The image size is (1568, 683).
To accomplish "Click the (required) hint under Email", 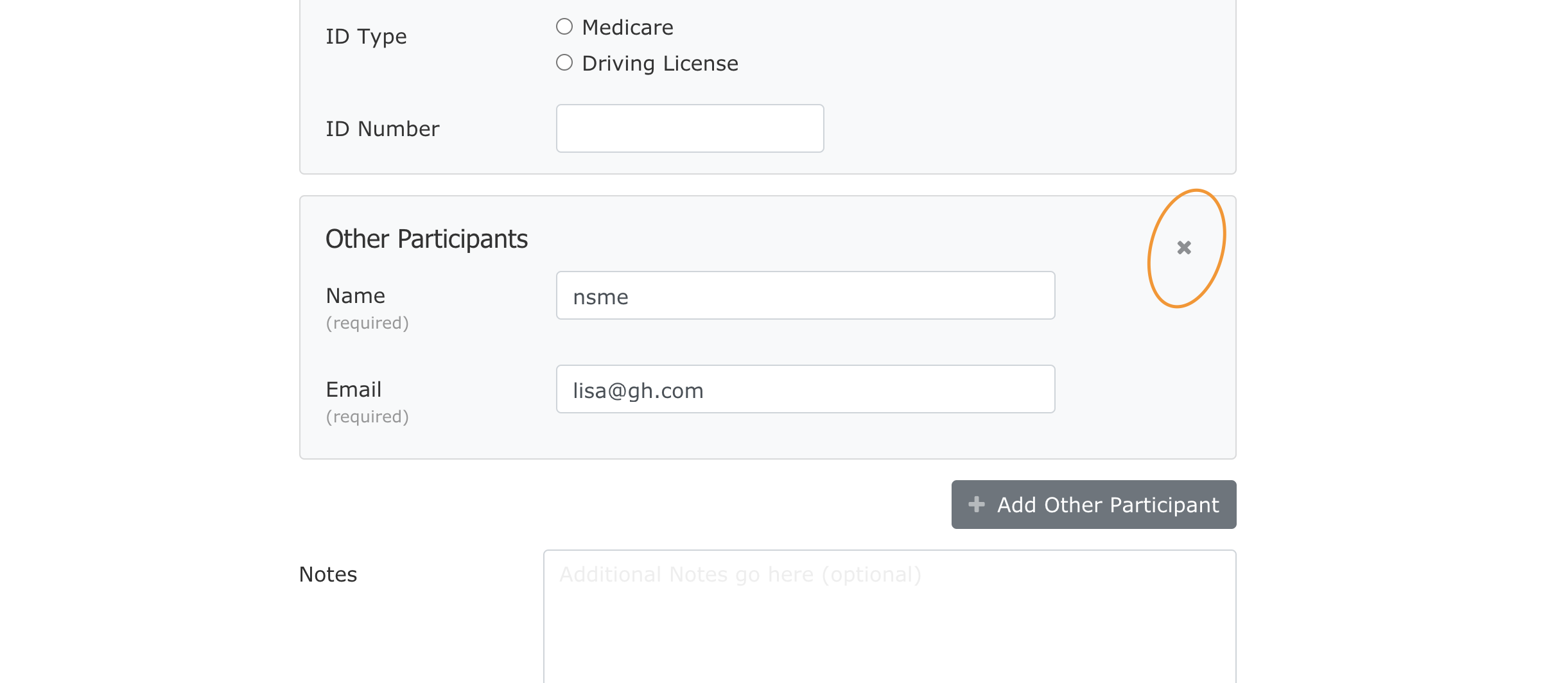I will (367, 417).
